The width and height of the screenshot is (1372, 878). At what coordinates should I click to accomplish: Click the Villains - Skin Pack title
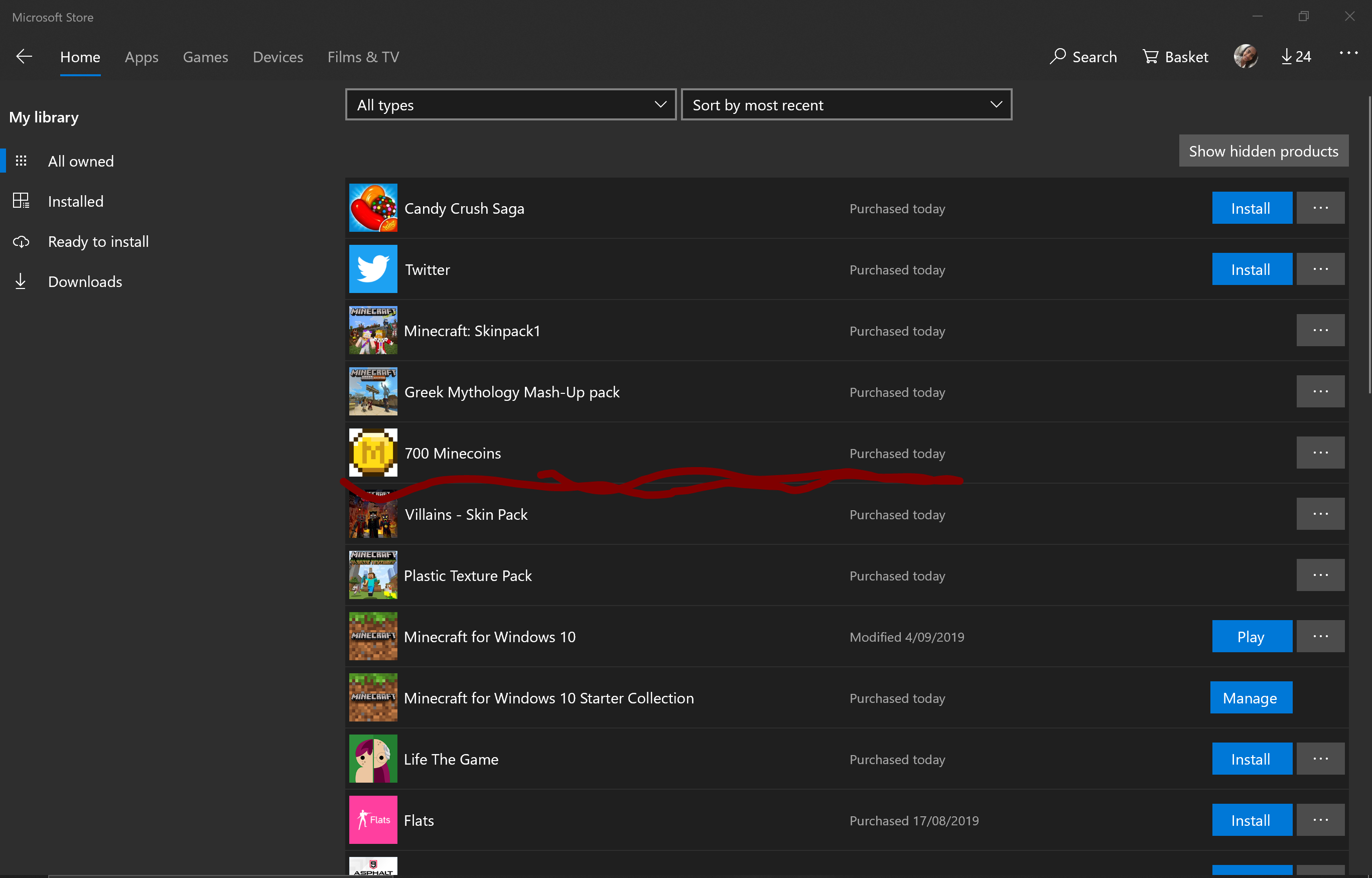coord(466,514)
